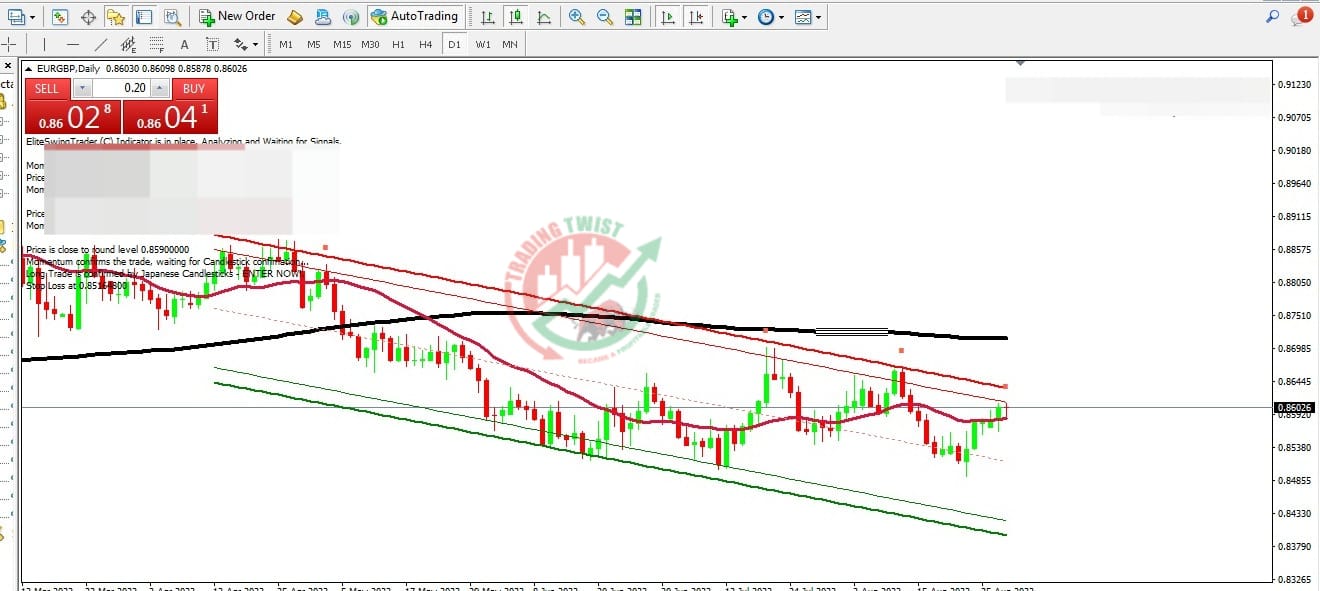1320x591 pixels.
Task: Open the New Chart dropdown arrow
Action: point(33,17)
